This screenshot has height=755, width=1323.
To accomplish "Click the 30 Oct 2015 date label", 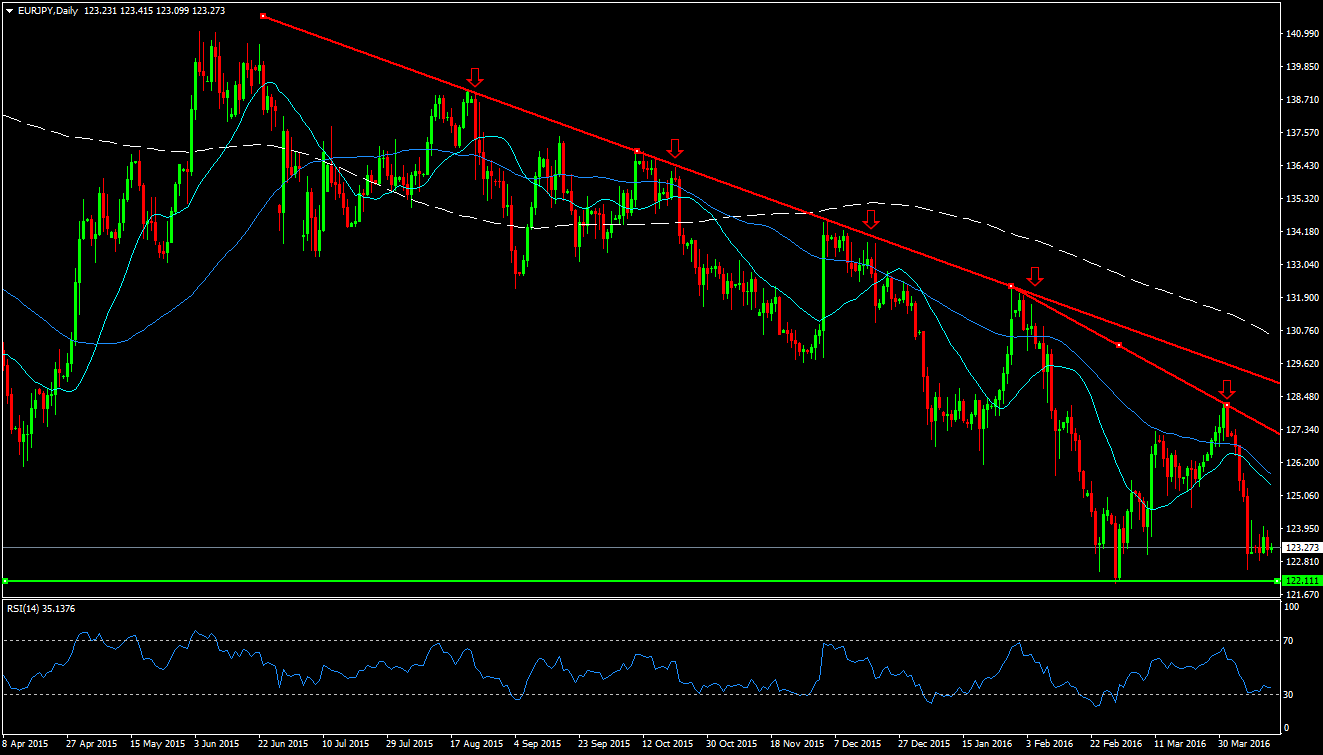I will click(731, 744).
